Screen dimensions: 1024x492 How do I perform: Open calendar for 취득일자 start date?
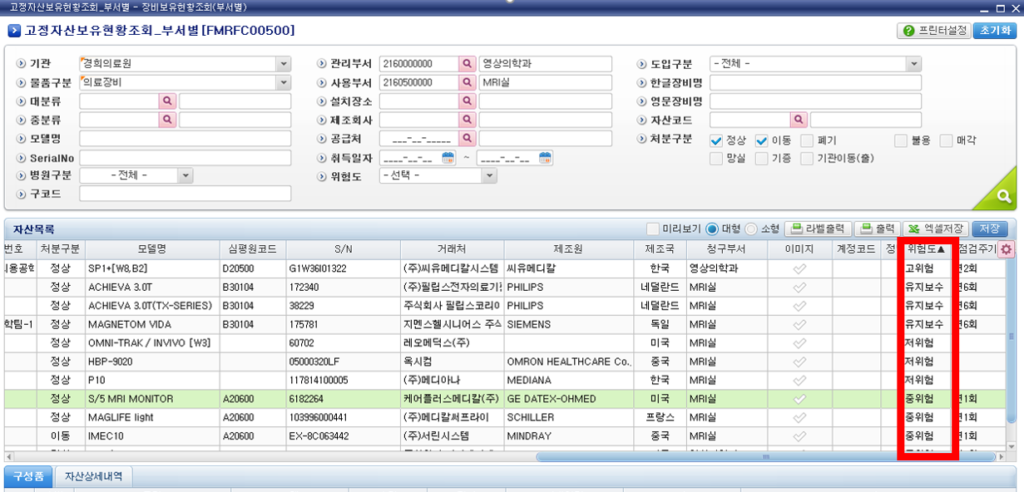coord(447,157)
